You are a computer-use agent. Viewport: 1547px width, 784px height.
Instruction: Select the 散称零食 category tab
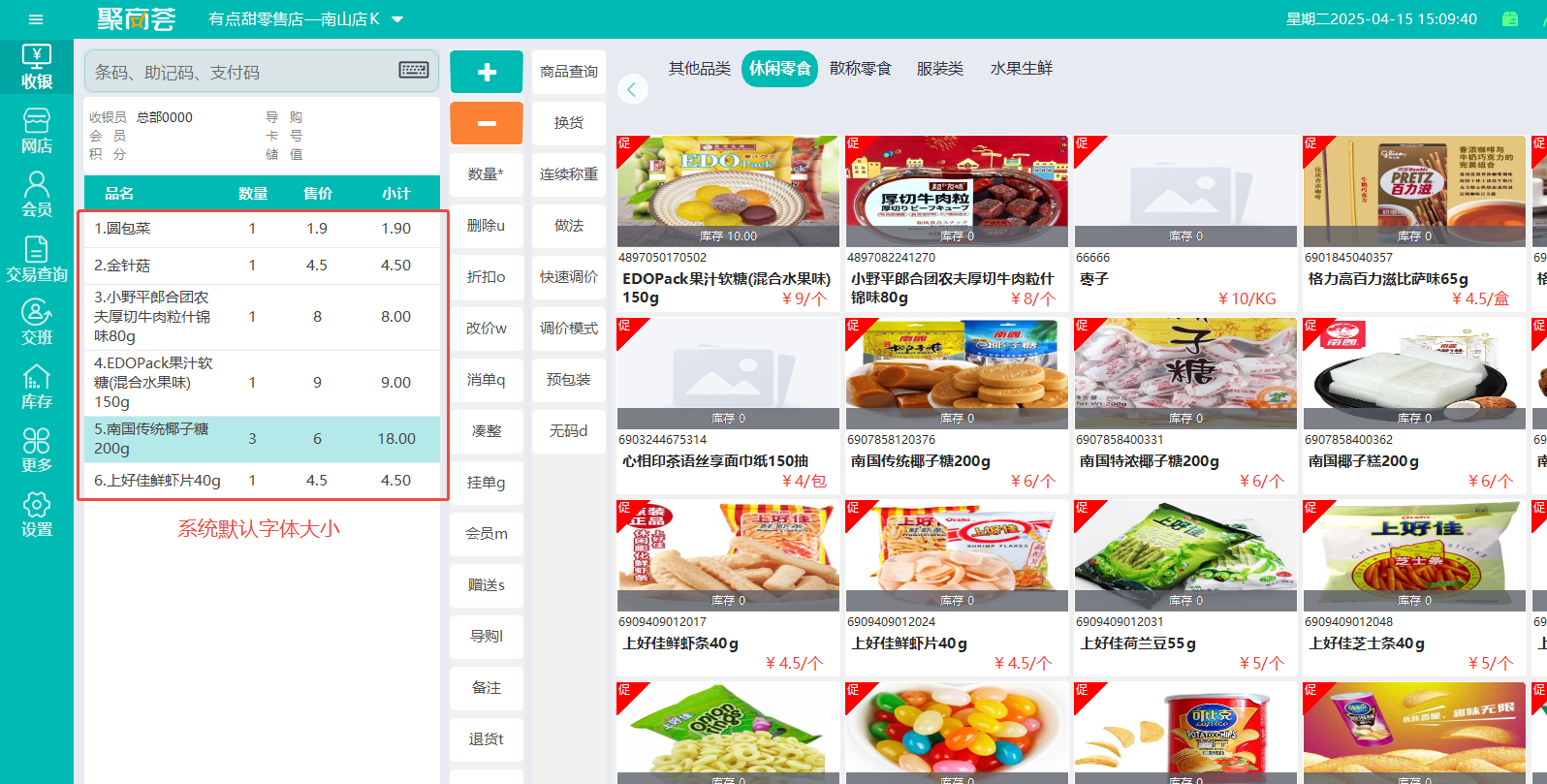861,69
